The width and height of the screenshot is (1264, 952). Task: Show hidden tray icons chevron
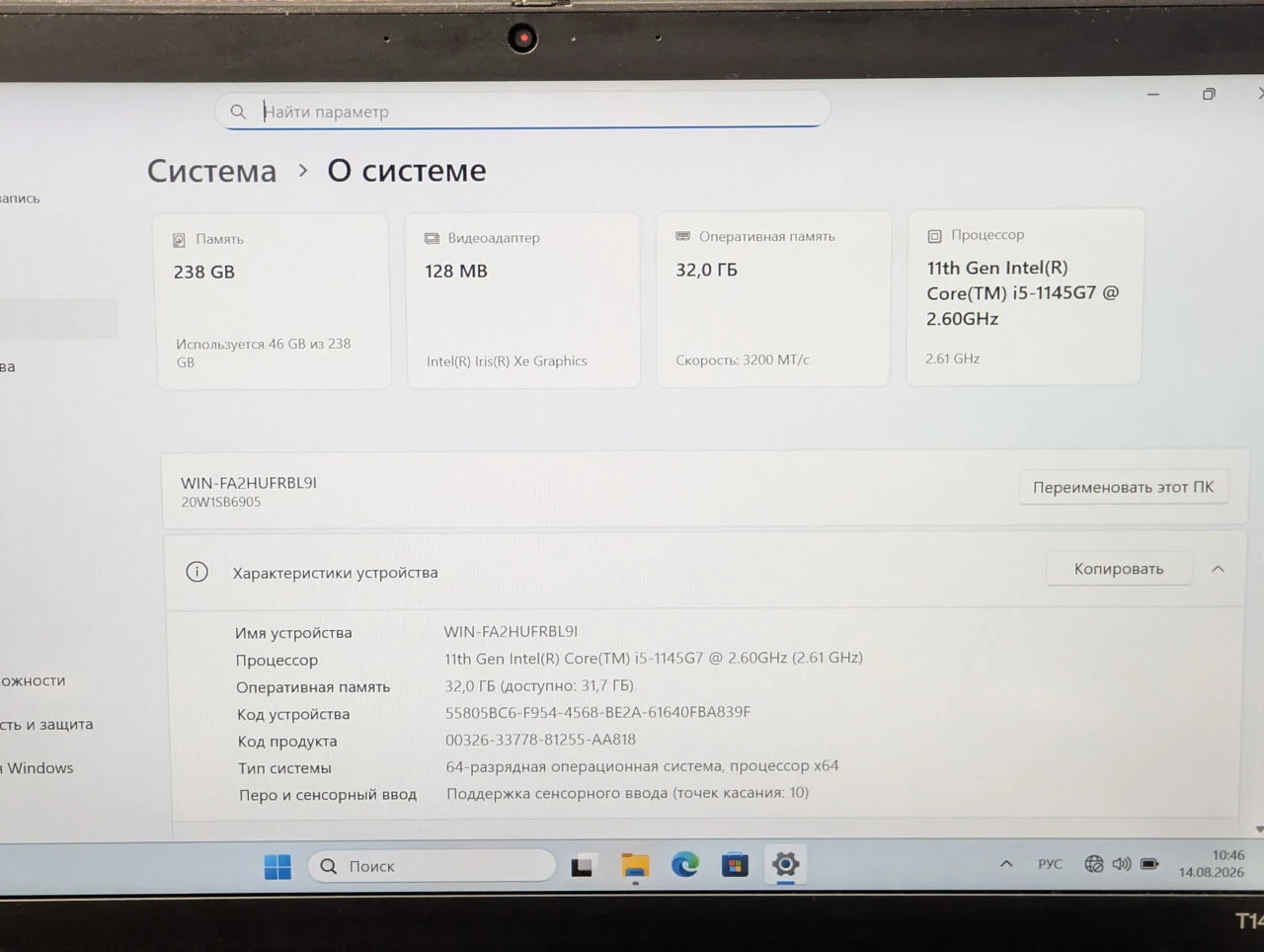click(1006, 863)
